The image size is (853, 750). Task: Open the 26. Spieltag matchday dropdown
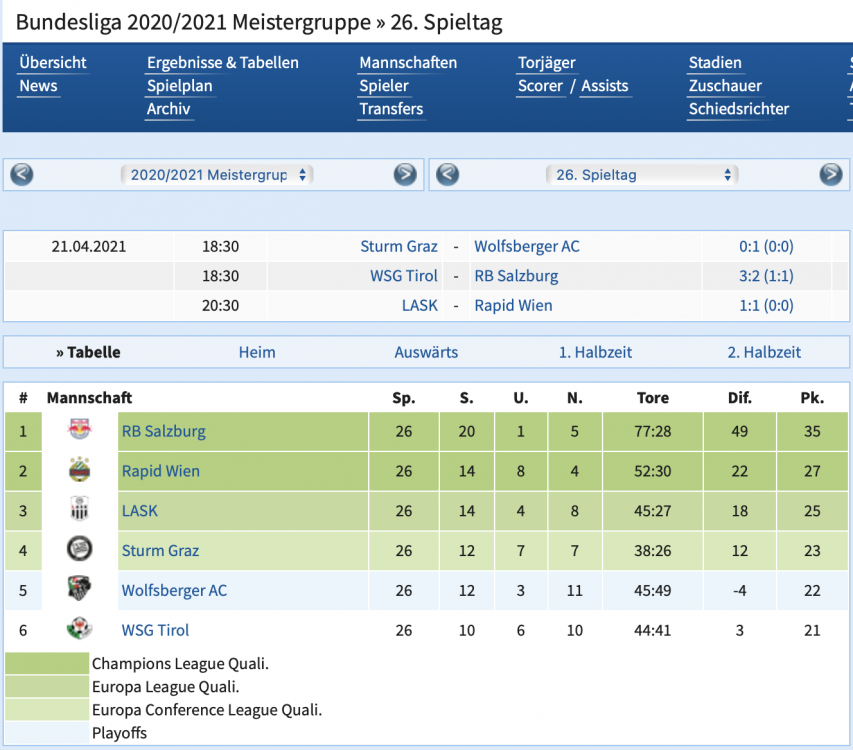pyautogui.click(x=641, y=175)
